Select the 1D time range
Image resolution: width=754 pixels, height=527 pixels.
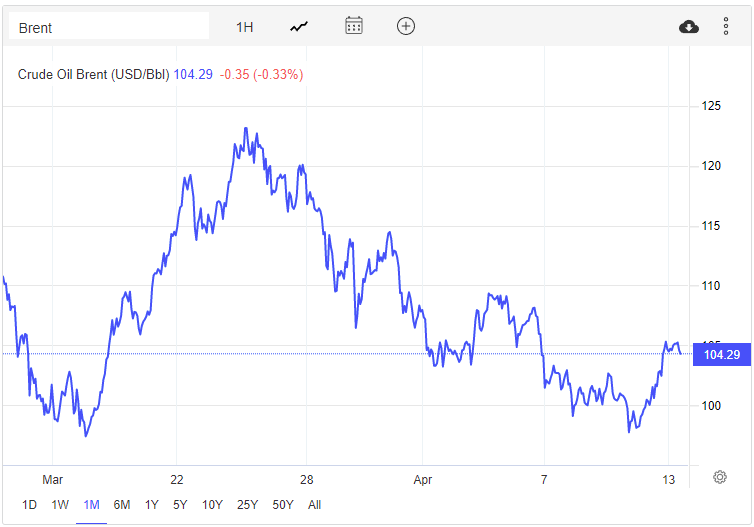click(x=30, y=505)
